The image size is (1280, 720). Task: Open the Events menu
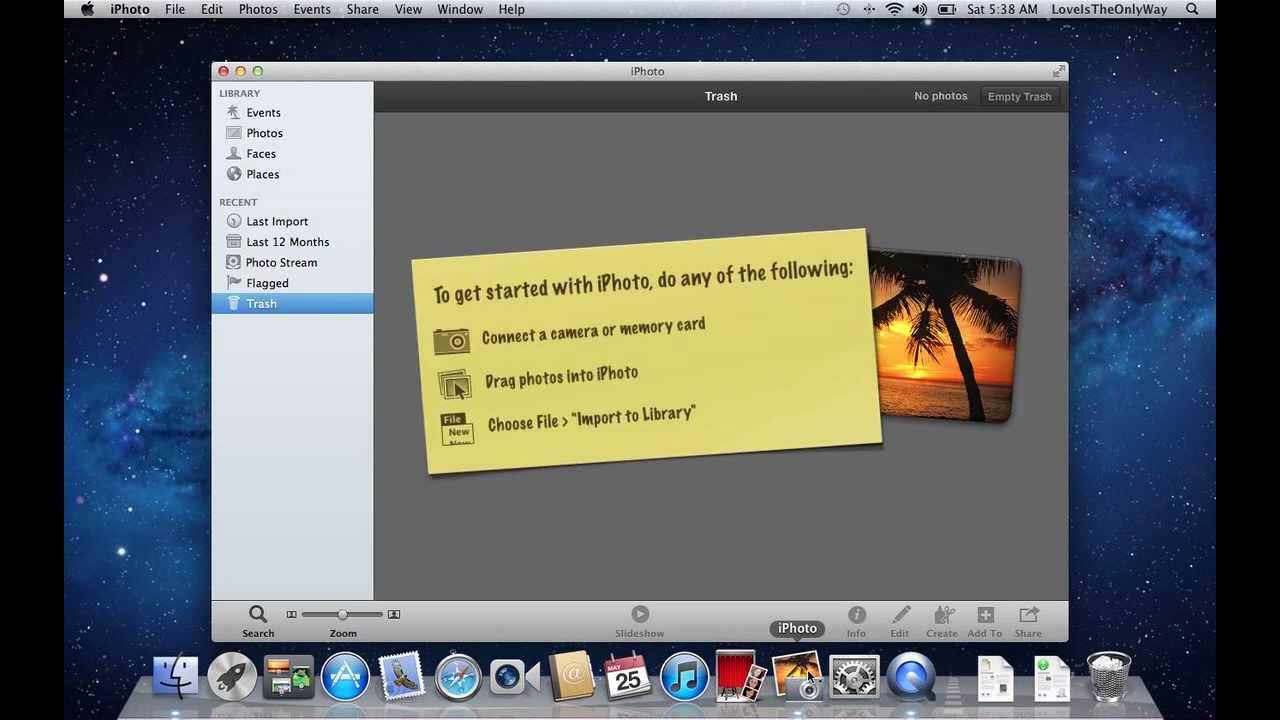click(312, 9)
